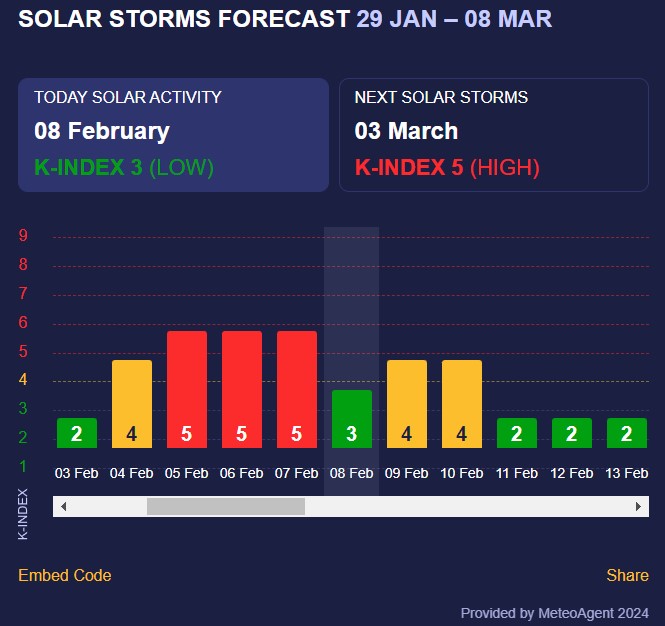The height and width of the screenshot is (626, 665).
Task: Select the yellow 09 Feb bar
Action: tap(407, 404)
